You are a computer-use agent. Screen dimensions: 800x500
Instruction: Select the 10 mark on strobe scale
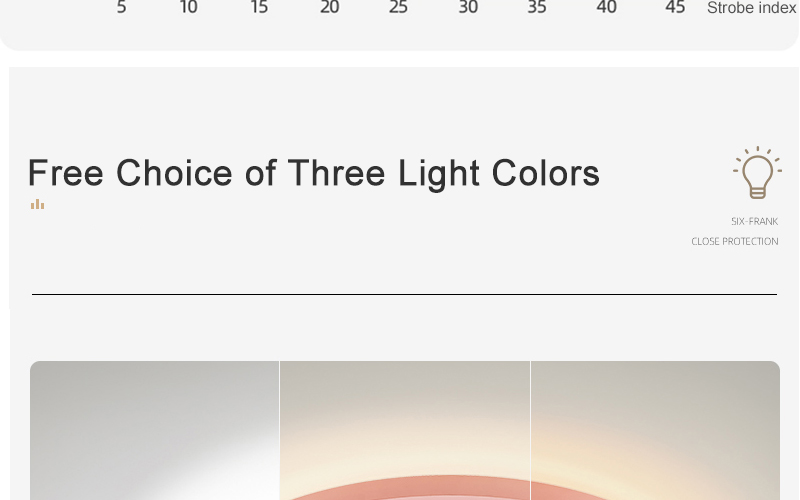pos(188,7)
